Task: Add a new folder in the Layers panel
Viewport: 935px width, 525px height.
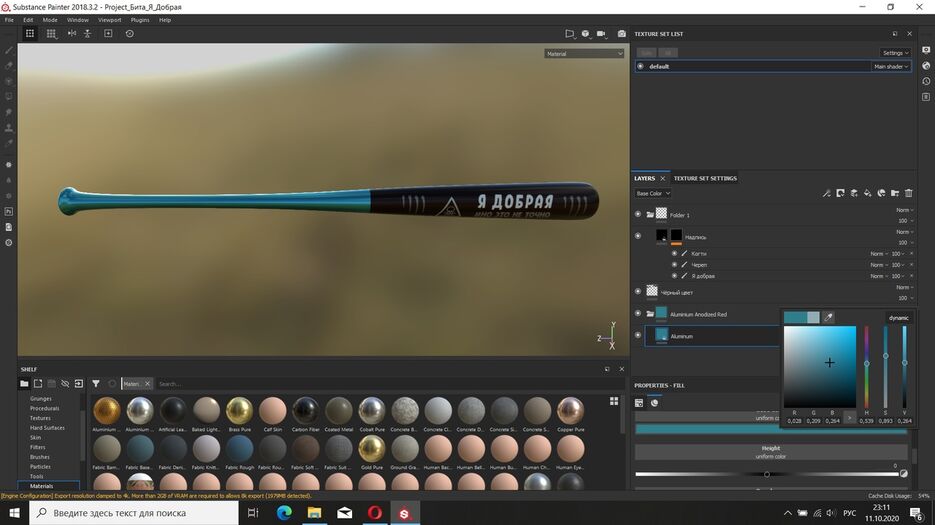Action: (x=895, y=193)
